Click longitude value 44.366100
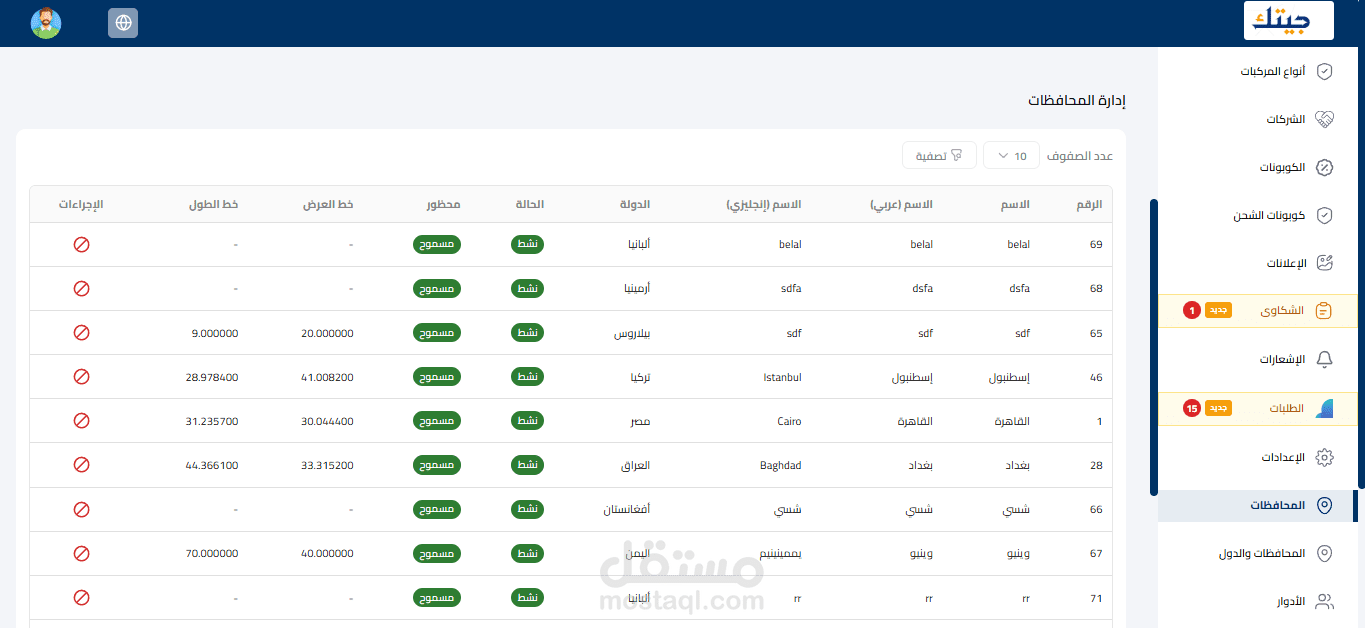The width and height of the screenshot is (1365, 628). tap(212, 465)
